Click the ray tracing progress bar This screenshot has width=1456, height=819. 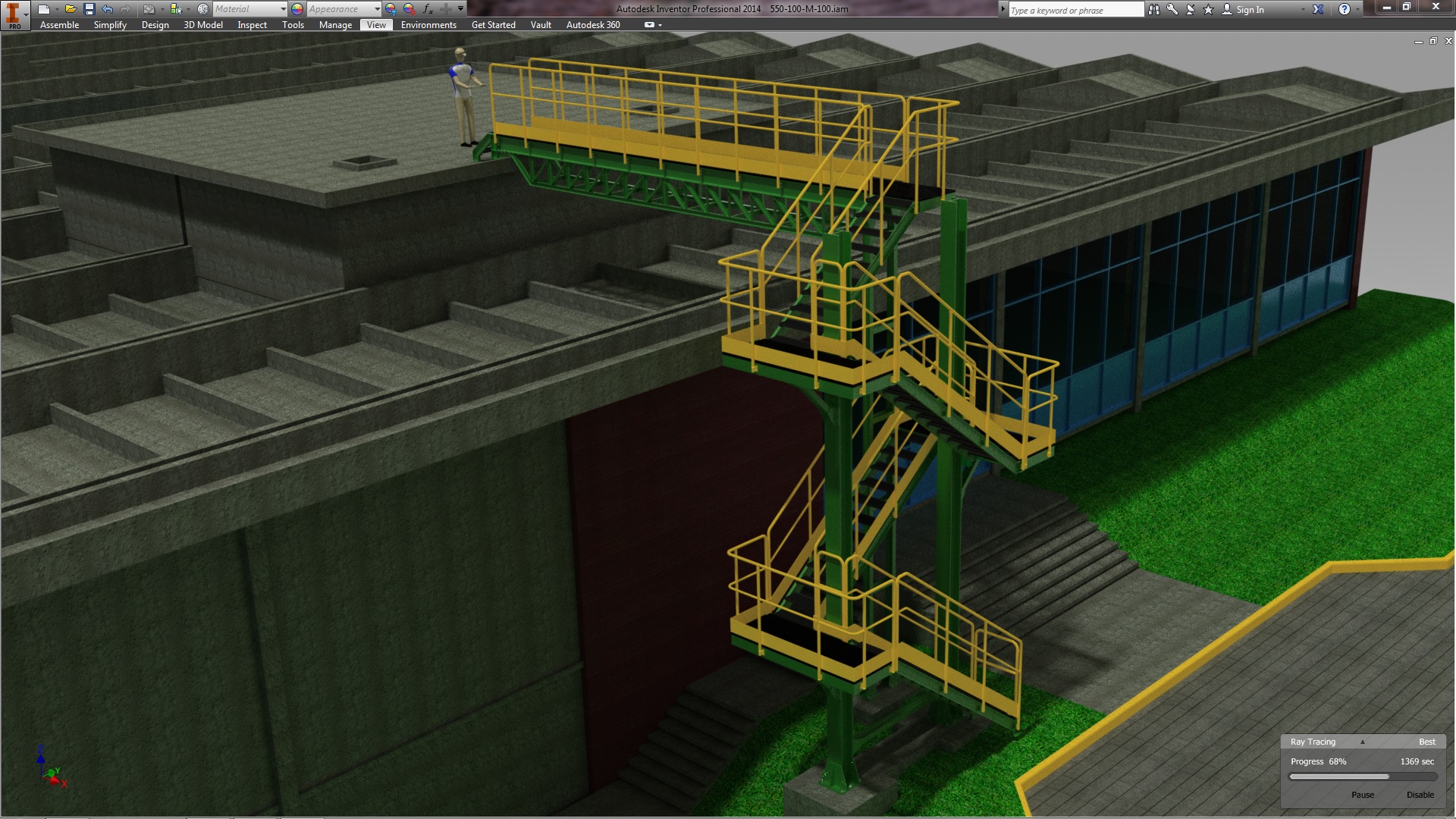pyautogui.click(x=1362, y=777)
